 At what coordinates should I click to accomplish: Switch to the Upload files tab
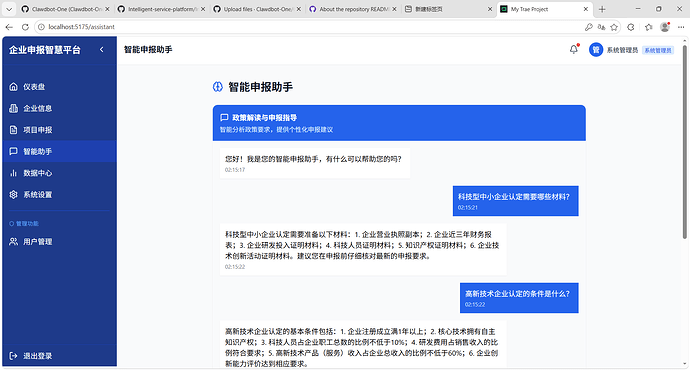[x=257, y=9]
